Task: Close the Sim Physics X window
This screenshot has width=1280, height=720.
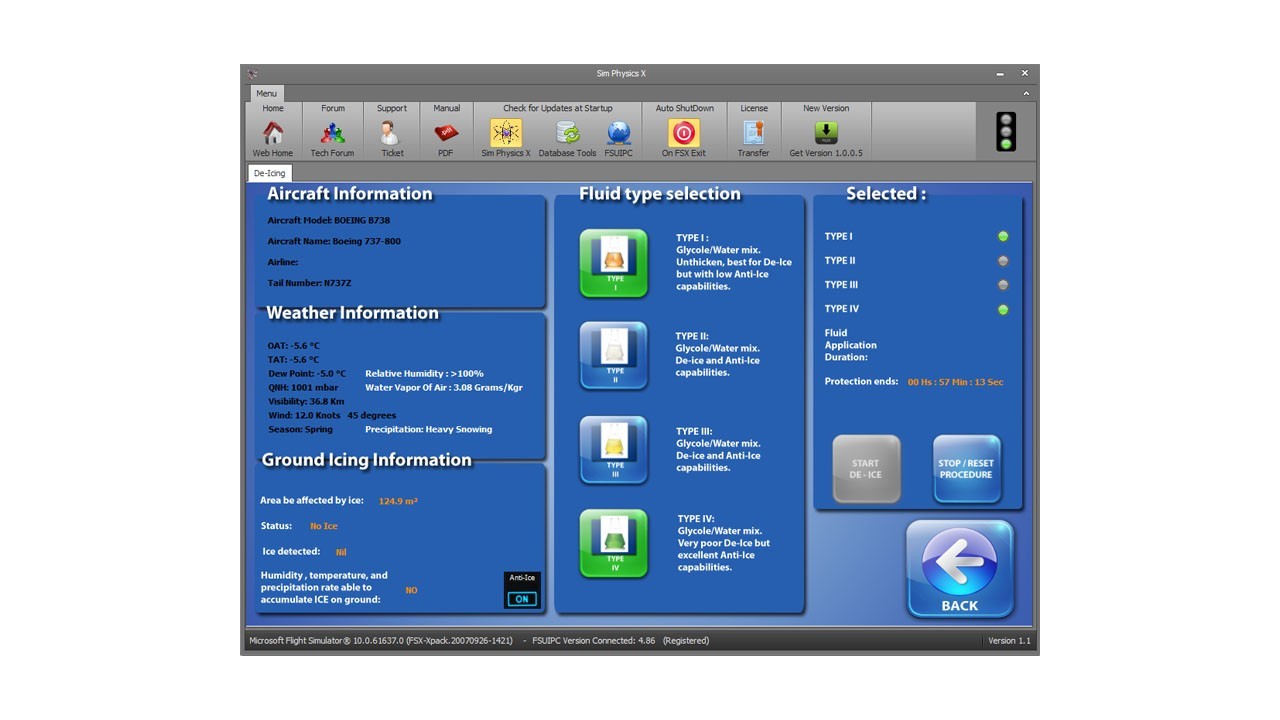Action: point(1024,73)
